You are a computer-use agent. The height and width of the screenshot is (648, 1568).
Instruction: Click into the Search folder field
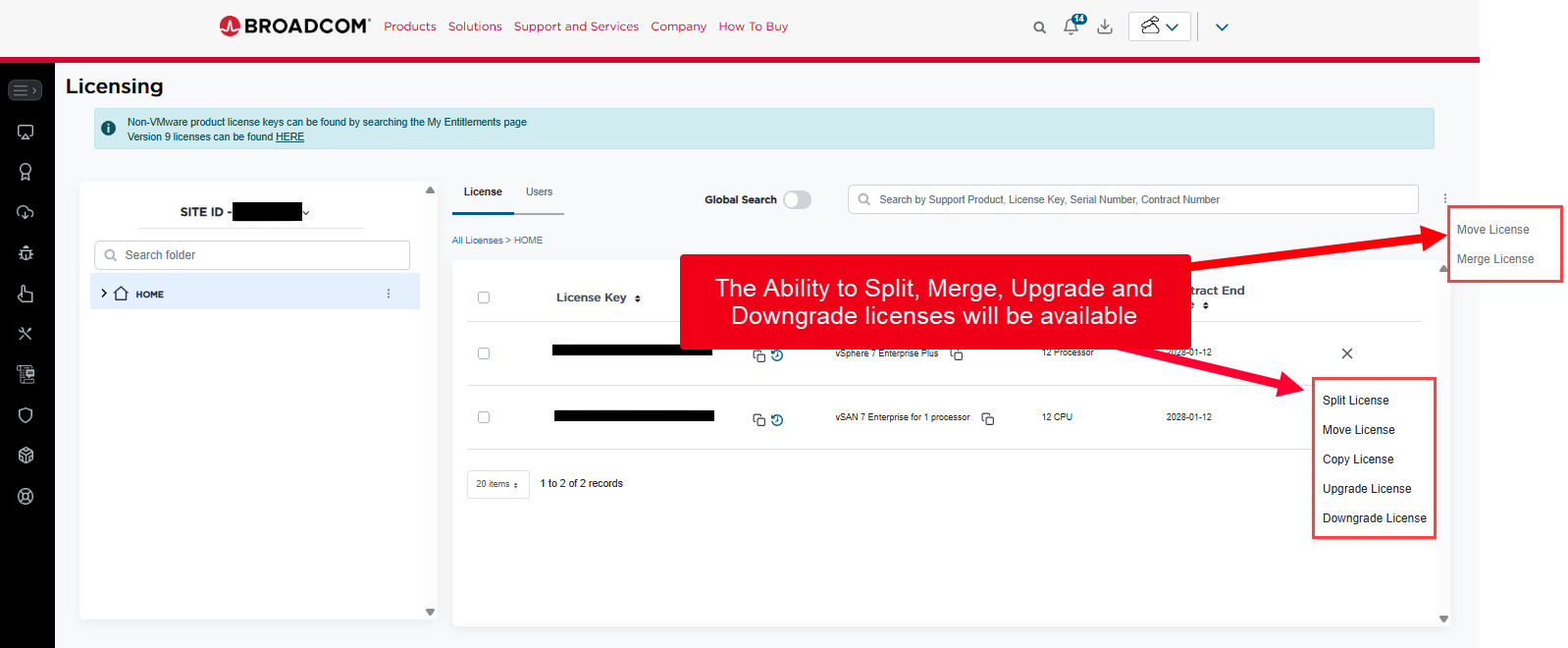pos(252,255)
